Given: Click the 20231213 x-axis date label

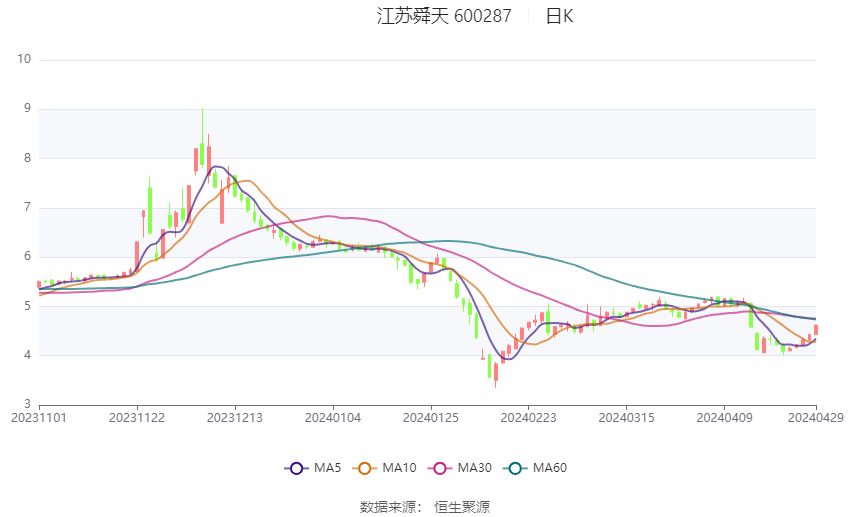Looking at the screenshot, I should 235,418.
